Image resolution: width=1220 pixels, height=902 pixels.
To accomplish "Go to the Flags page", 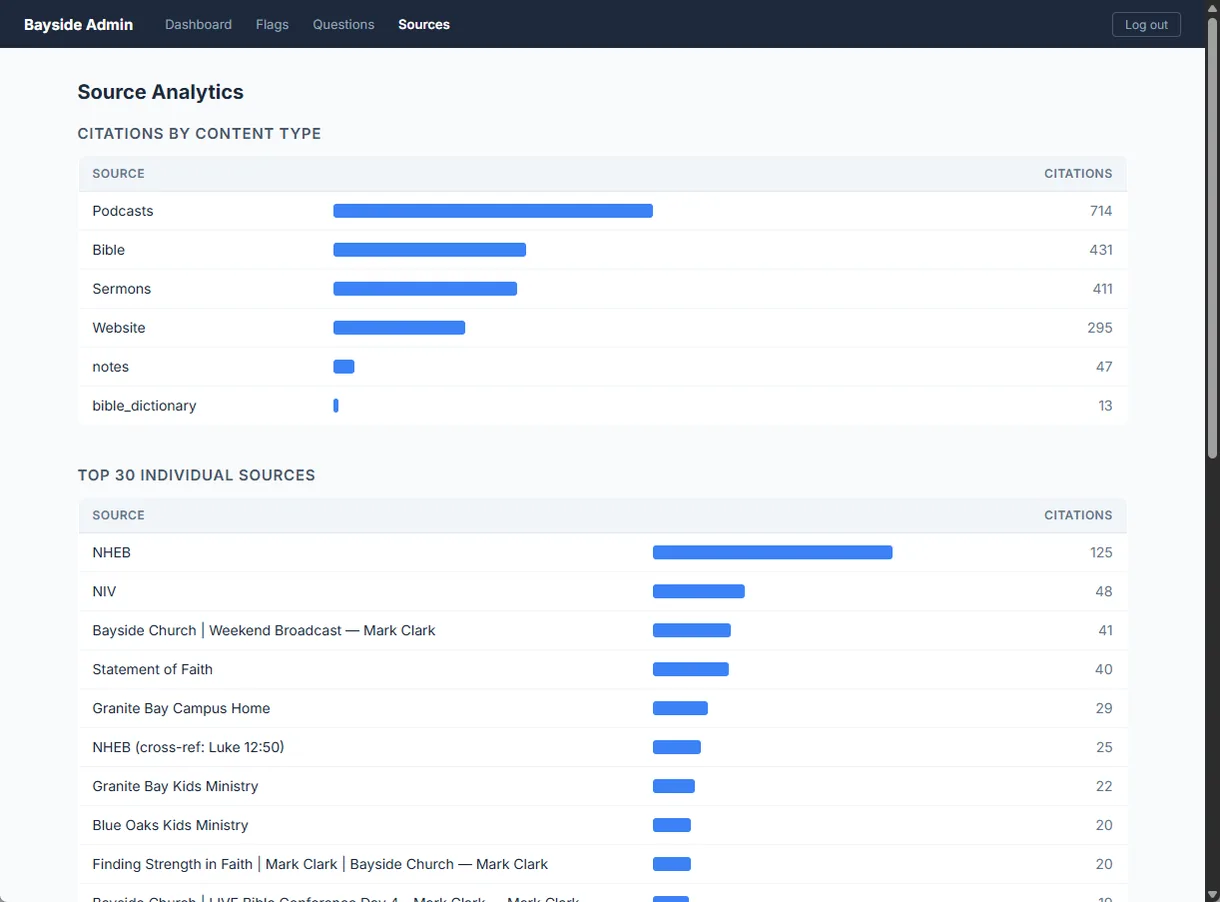I will (x=272, y=24).
